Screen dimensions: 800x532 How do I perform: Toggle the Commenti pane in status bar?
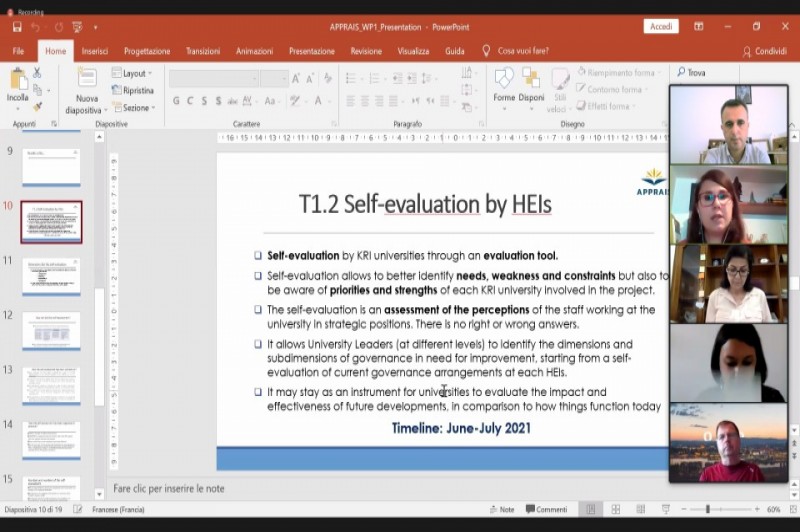(546, 509)
